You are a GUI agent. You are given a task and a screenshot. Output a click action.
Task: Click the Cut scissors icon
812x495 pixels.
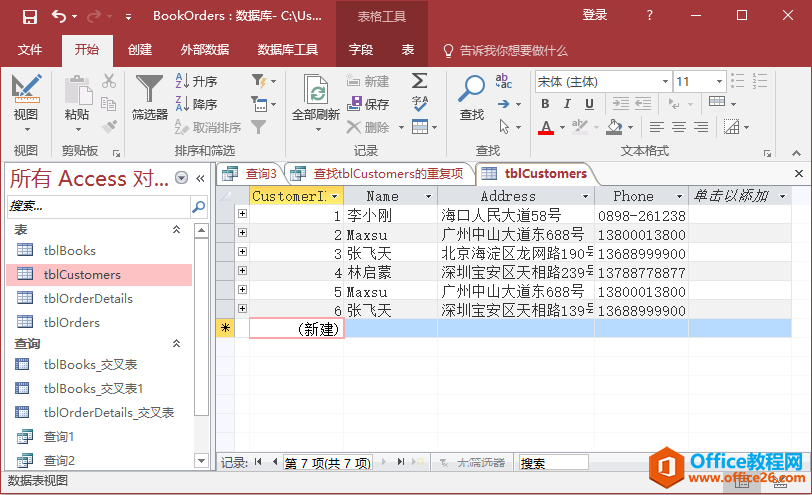(109, 81)
